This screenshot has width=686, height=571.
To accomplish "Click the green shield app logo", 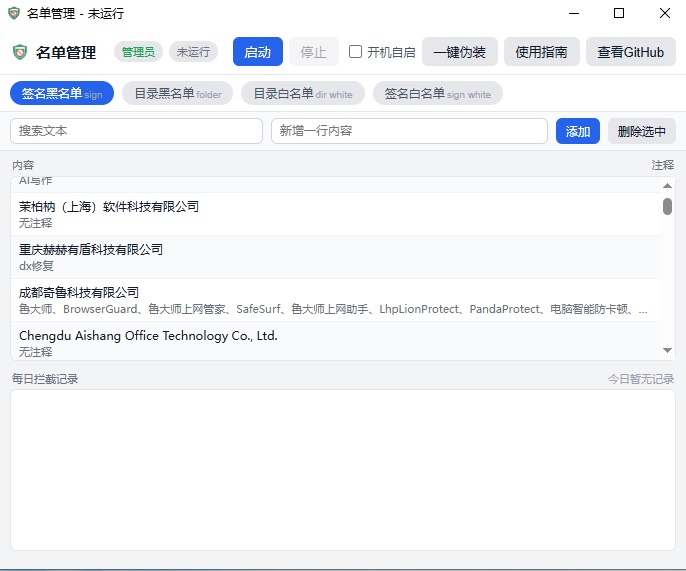I will click(20, 52).
